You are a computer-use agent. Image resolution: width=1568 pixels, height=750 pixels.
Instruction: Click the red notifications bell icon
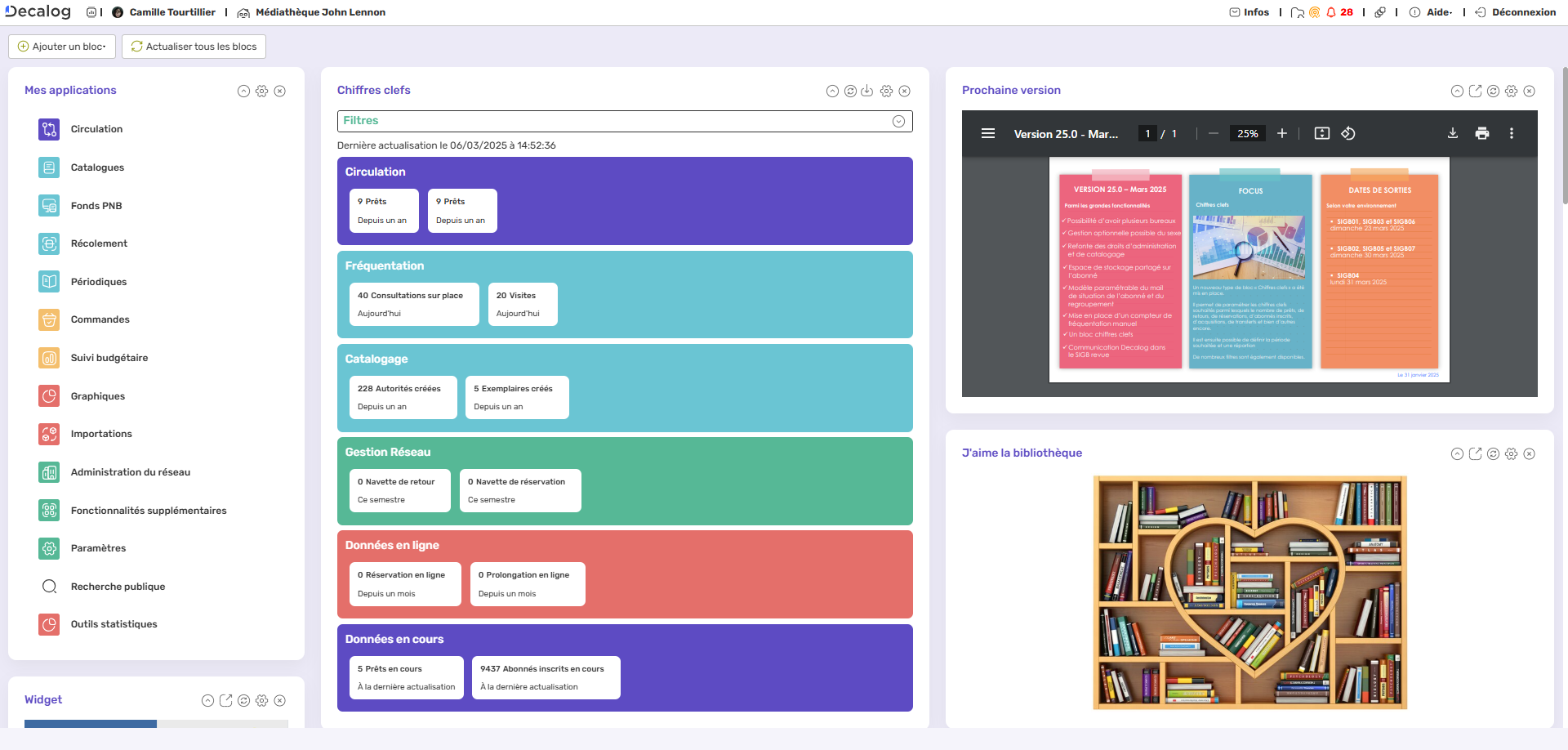click(1331, 12)
